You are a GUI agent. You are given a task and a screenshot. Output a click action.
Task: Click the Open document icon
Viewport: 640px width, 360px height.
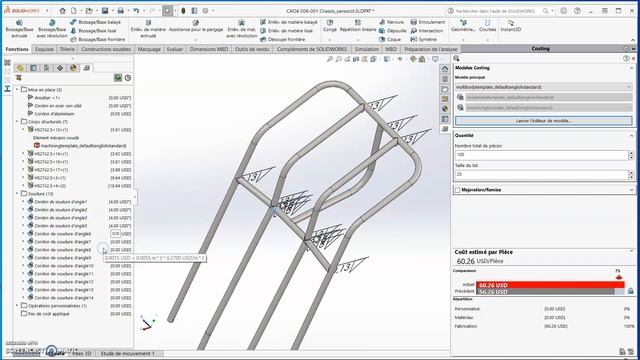89,11
